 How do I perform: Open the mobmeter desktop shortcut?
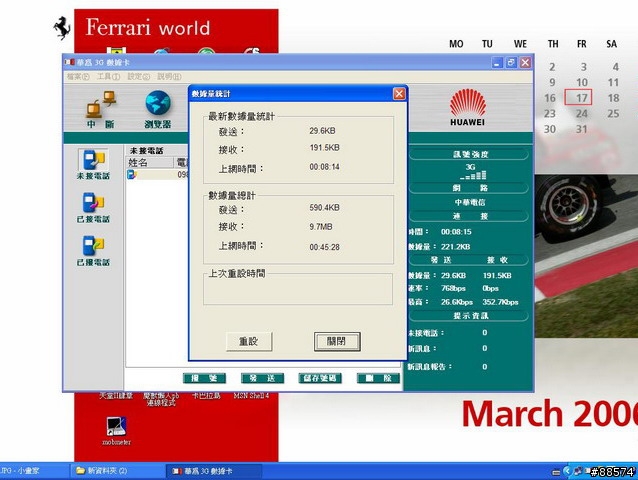pyautogui.click(x=116, y=431)
